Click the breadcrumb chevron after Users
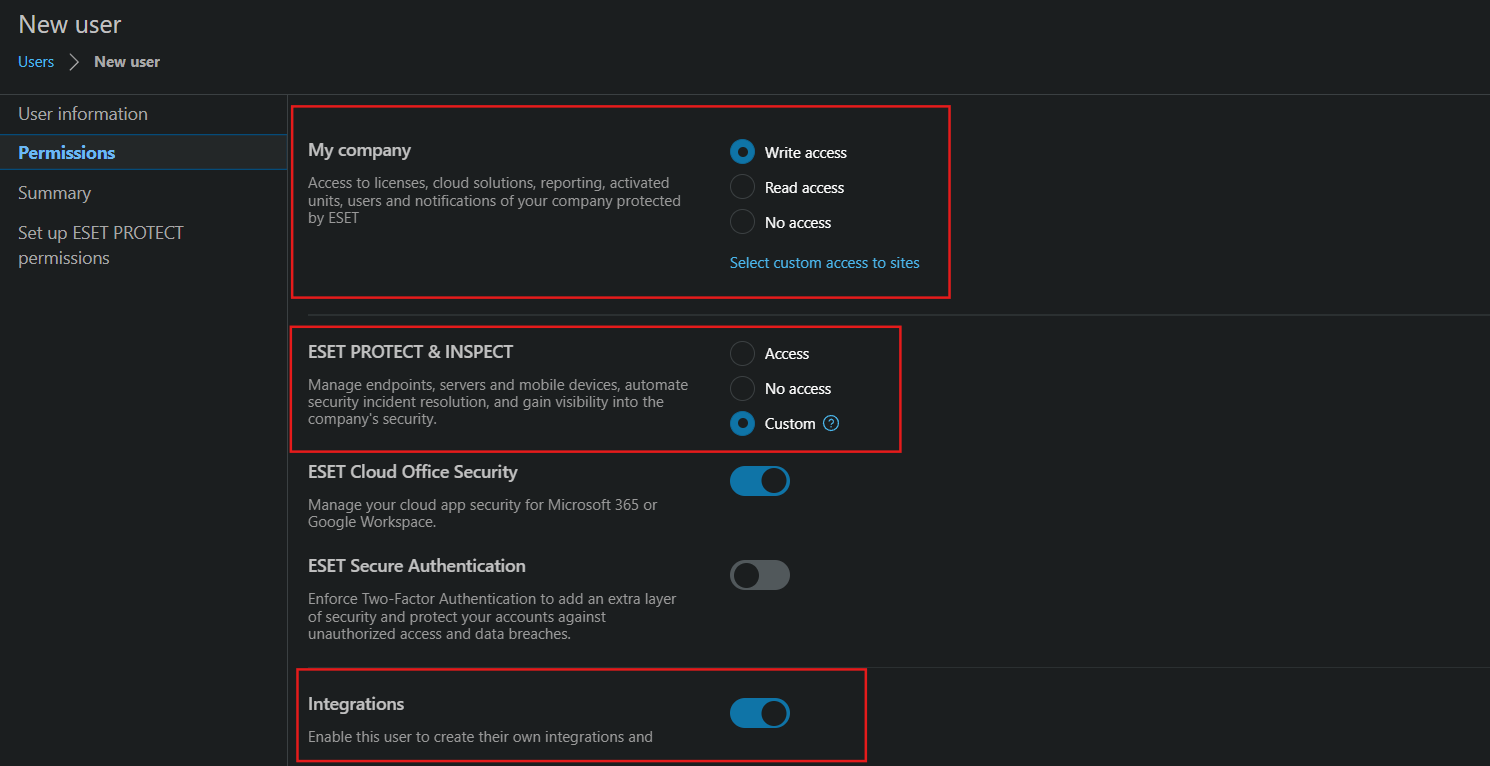This screenshot has width=1490, height=766. [x=74, y=62]
